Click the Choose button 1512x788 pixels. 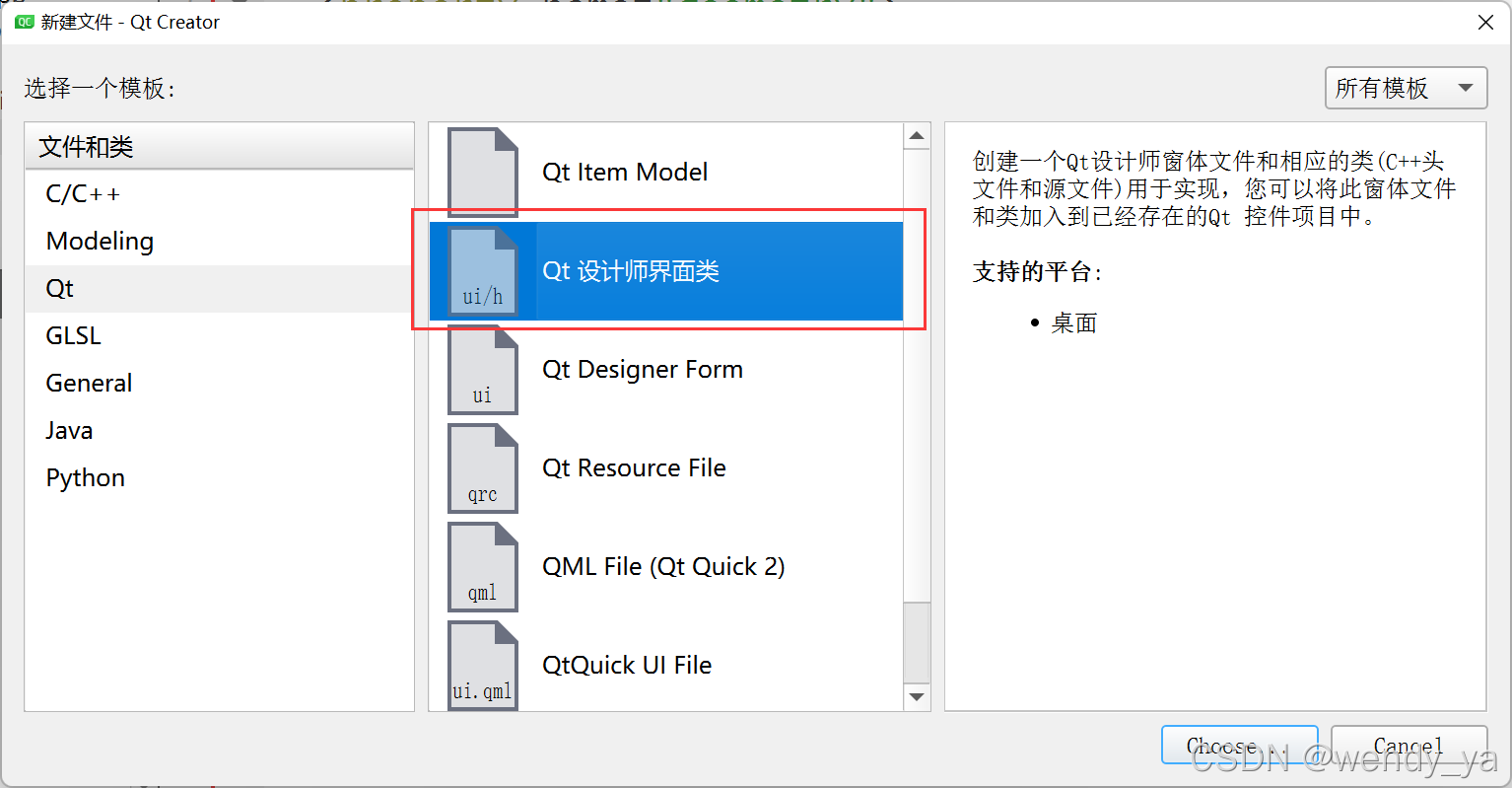pyautogui.click(x=1239, y=747)
